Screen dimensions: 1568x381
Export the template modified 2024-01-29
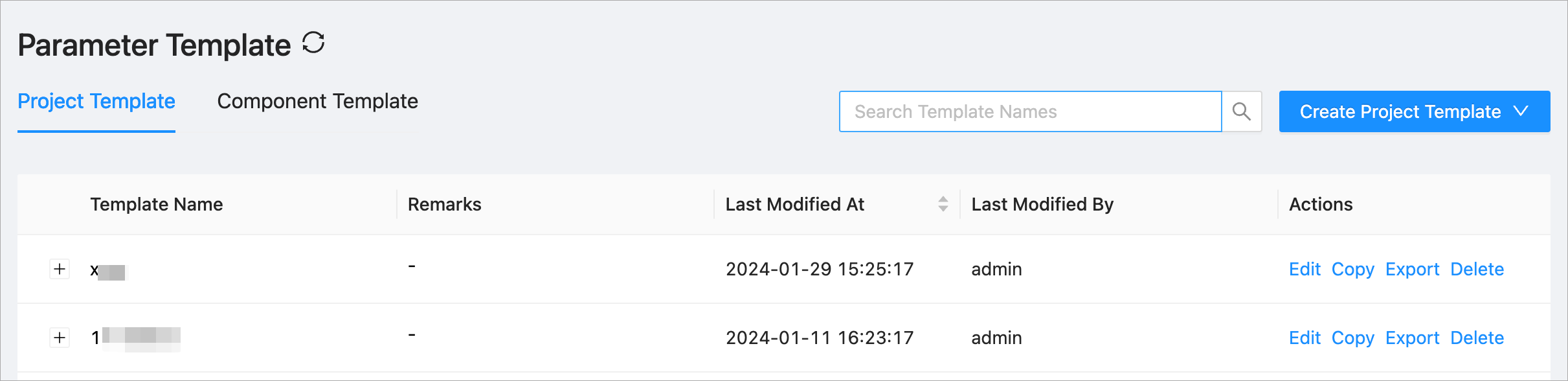[1412, 269]
